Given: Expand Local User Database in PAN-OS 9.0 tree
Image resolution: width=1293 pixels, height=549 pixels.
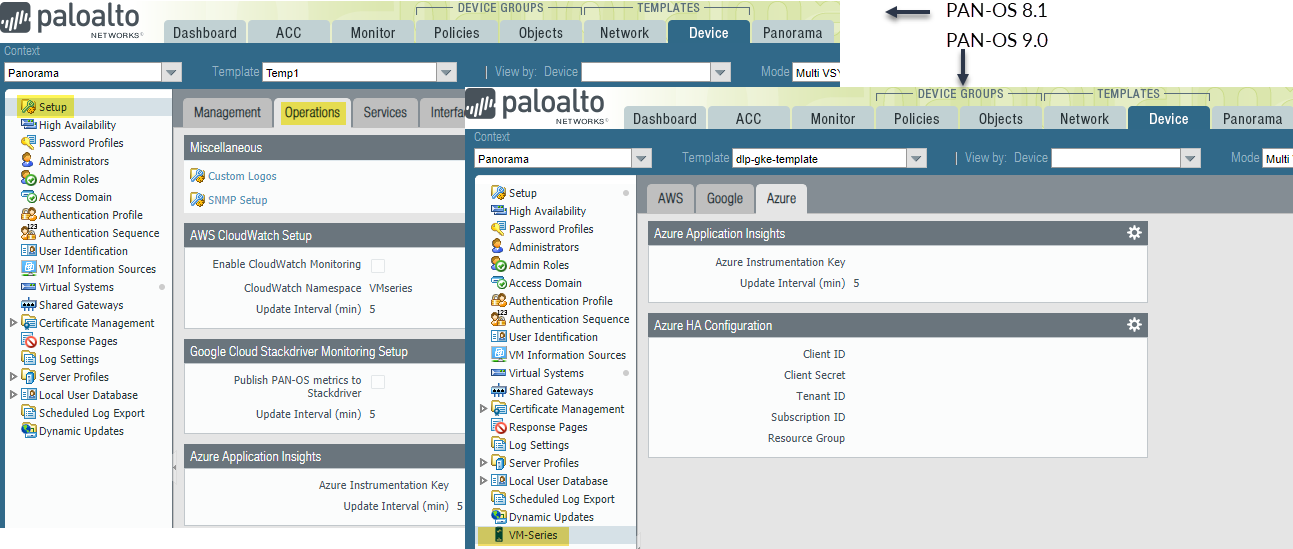Looking at the screenshot, I should [x=484, y=481].
